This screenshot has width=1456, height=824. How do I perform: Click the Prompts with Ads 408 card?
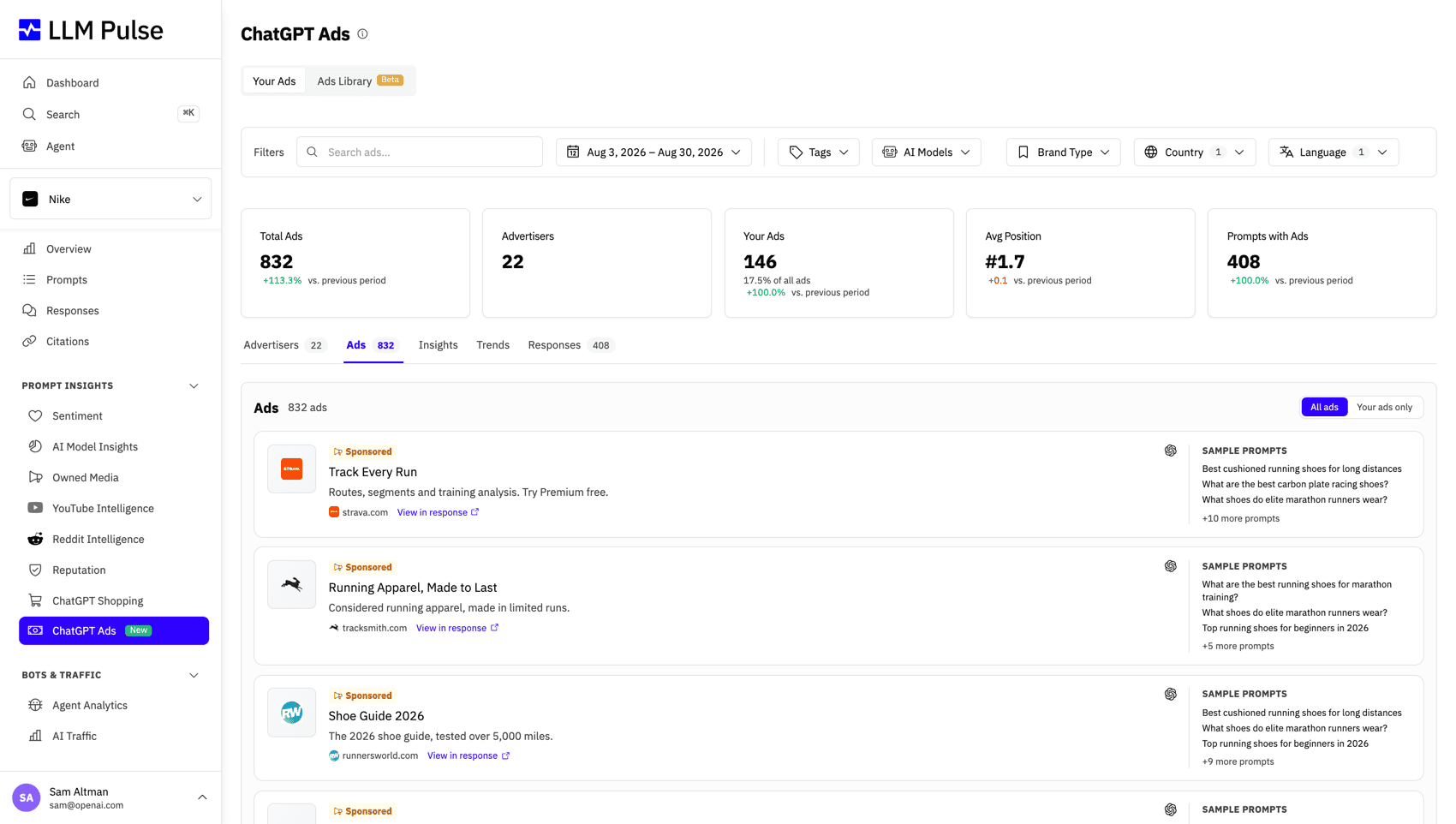(1322, 263)
